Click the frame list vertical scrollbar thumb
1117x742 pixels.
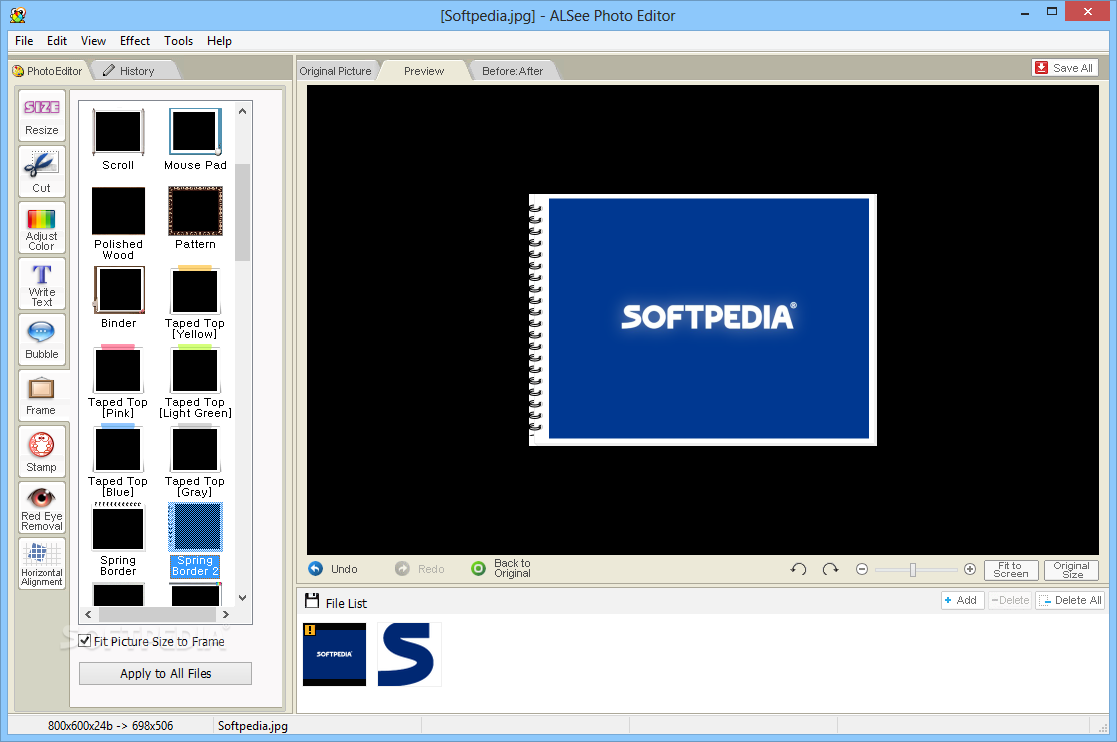coord(242,212)
